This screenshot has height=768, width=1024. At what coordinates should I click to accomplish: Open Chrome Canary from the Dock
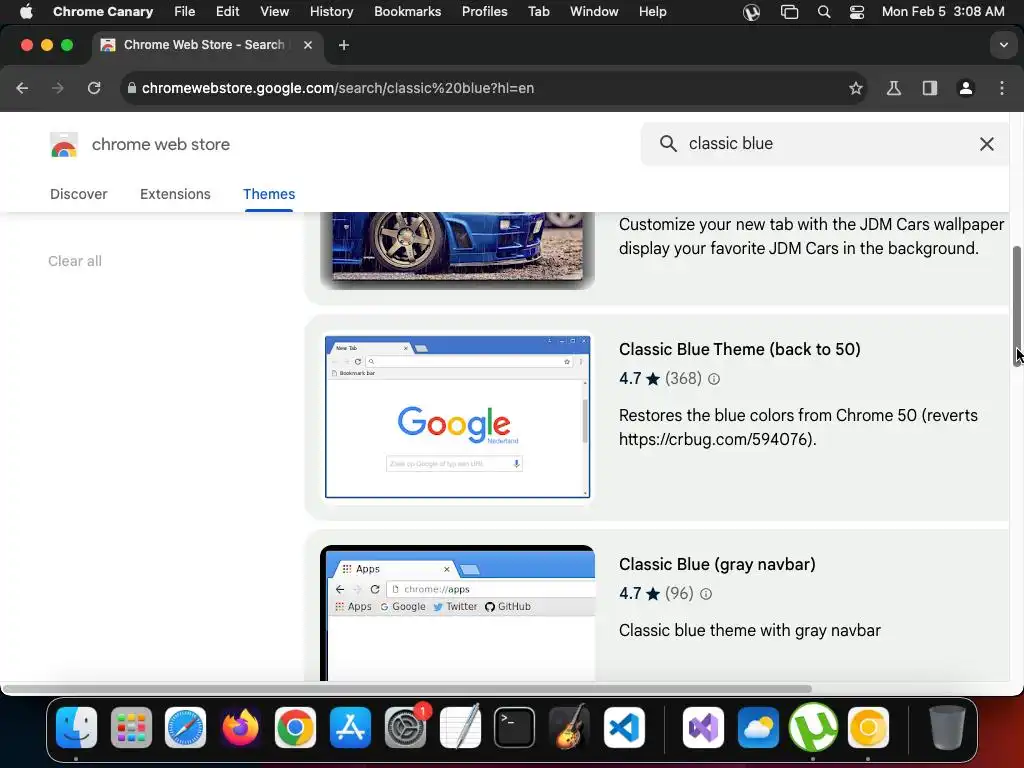[868, 727]
